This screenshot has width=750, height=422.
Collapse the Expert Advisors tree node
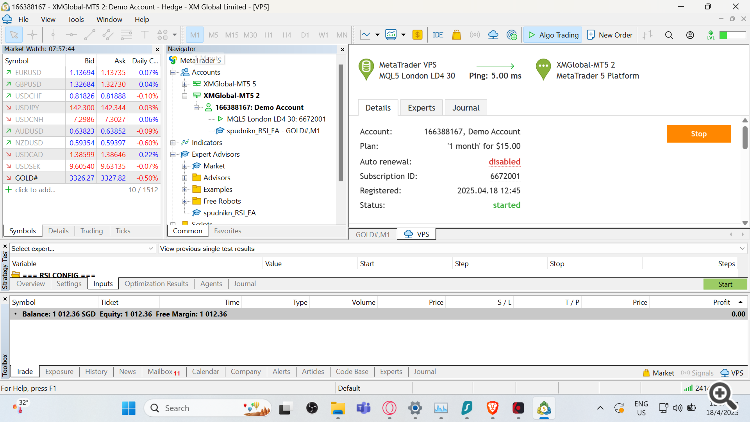coord(173,155)
